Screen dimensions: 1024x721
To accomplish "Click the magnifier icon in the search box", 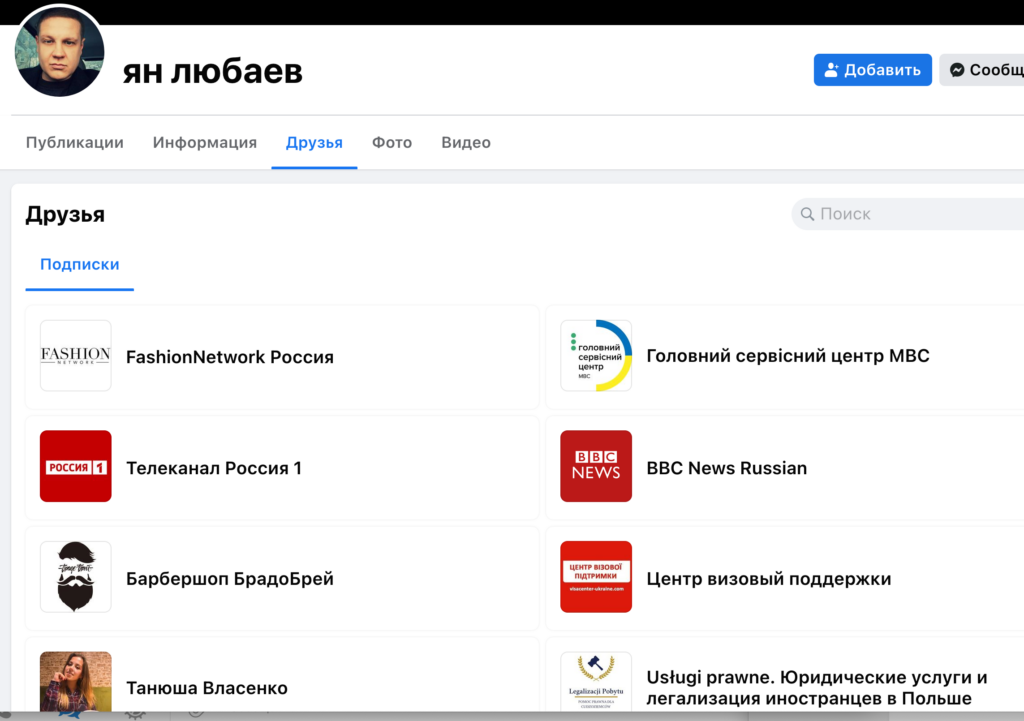I will (807, 214).
